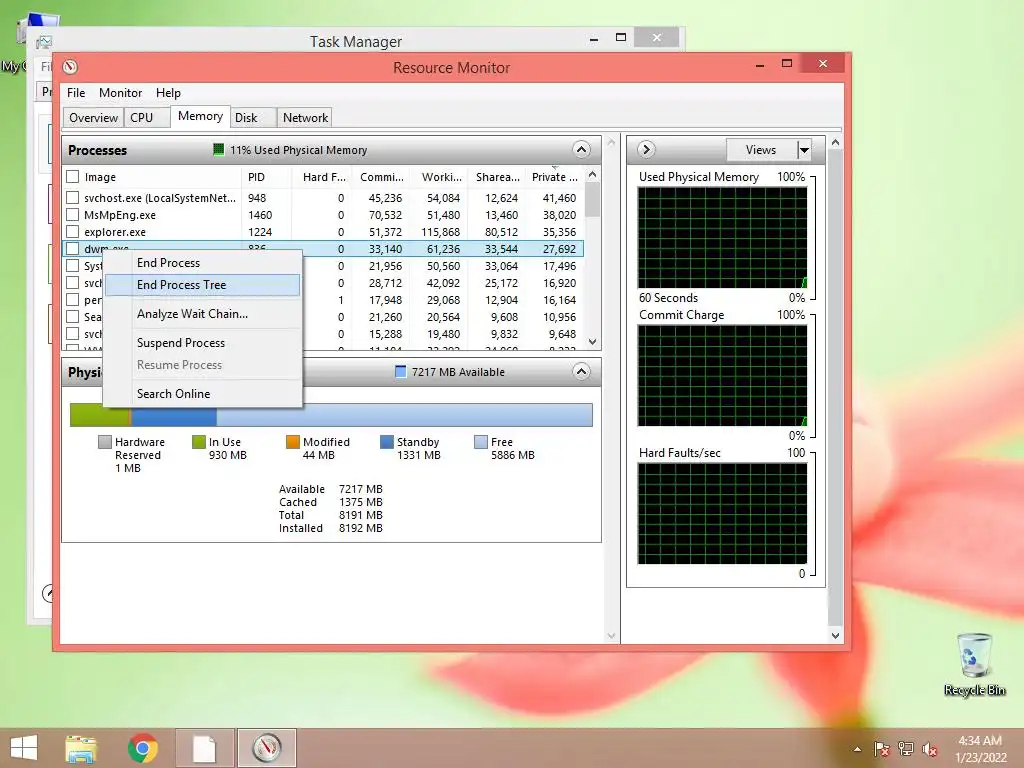The image size is (1024, 768).
Task: Click the Hardware Reserved legend swatch
Action: (104, 442)
